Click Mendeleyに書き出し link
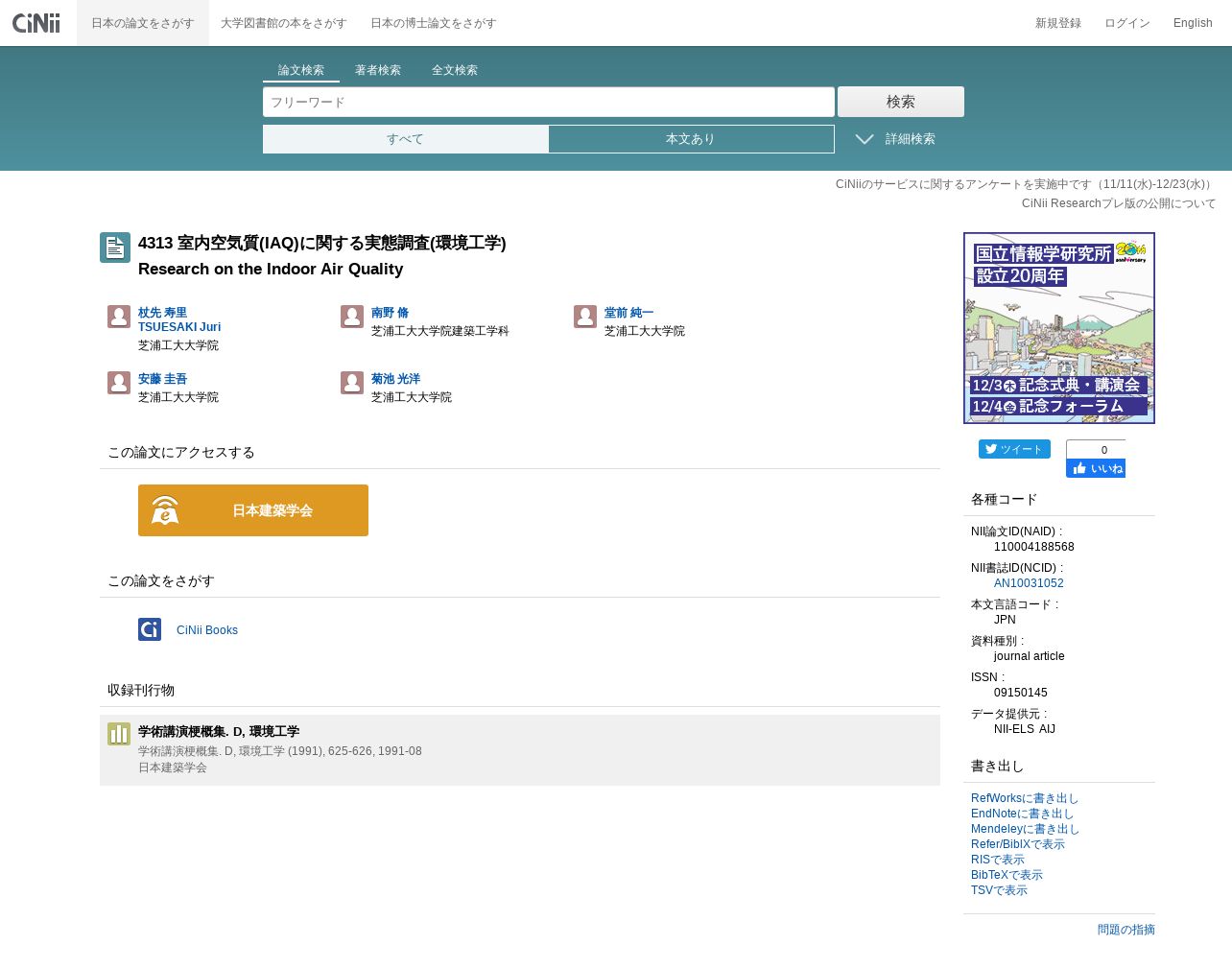The height and width of the screenshot is (968, 1232). (1026, 829)
